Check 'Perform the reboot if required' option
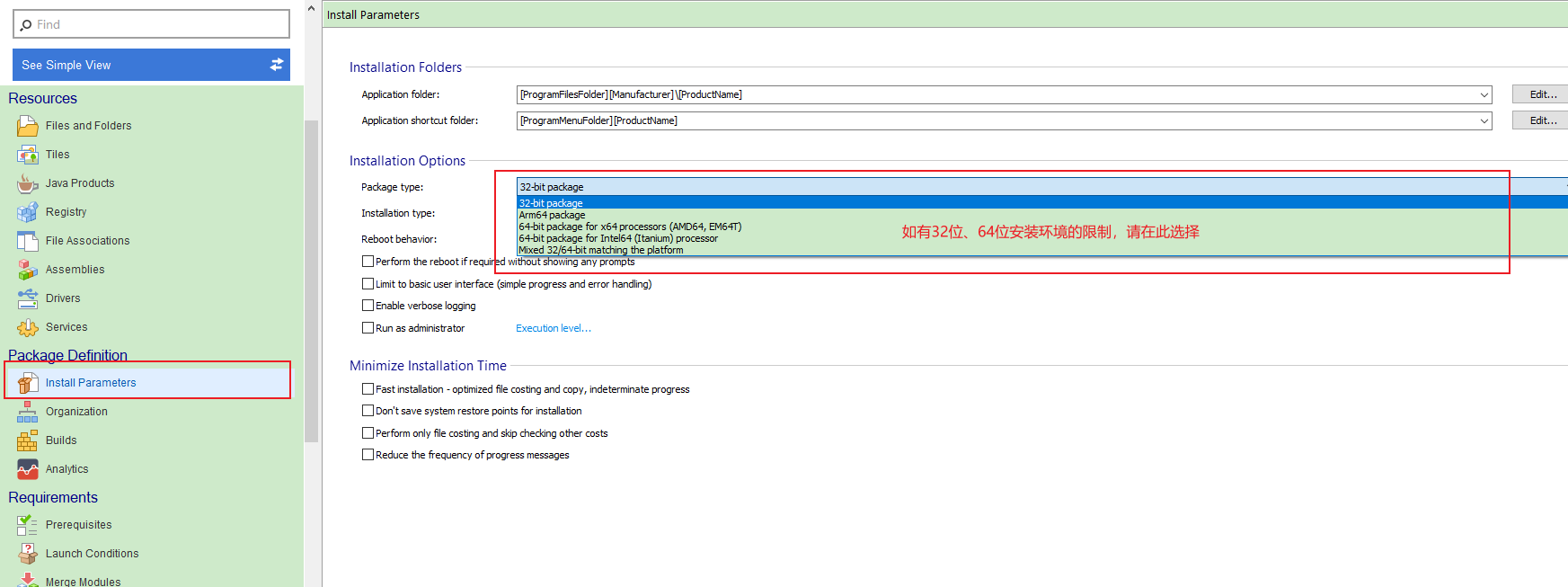Viewport: 1568px width, 587px height. point(368,262)
